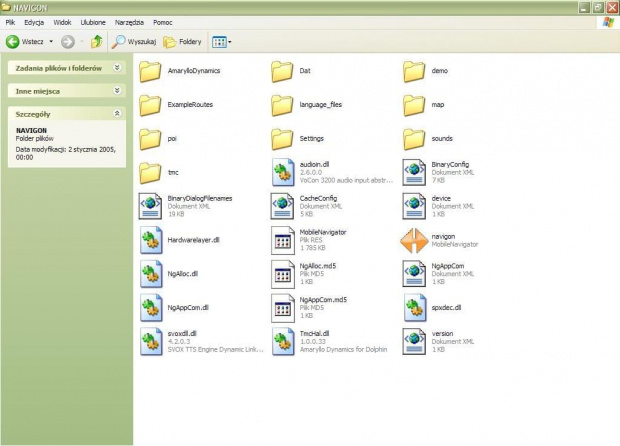Image resolution: width=620 pixels, height=446 pixels.
Task: Open the language_files folder
Action: point(282,105)
